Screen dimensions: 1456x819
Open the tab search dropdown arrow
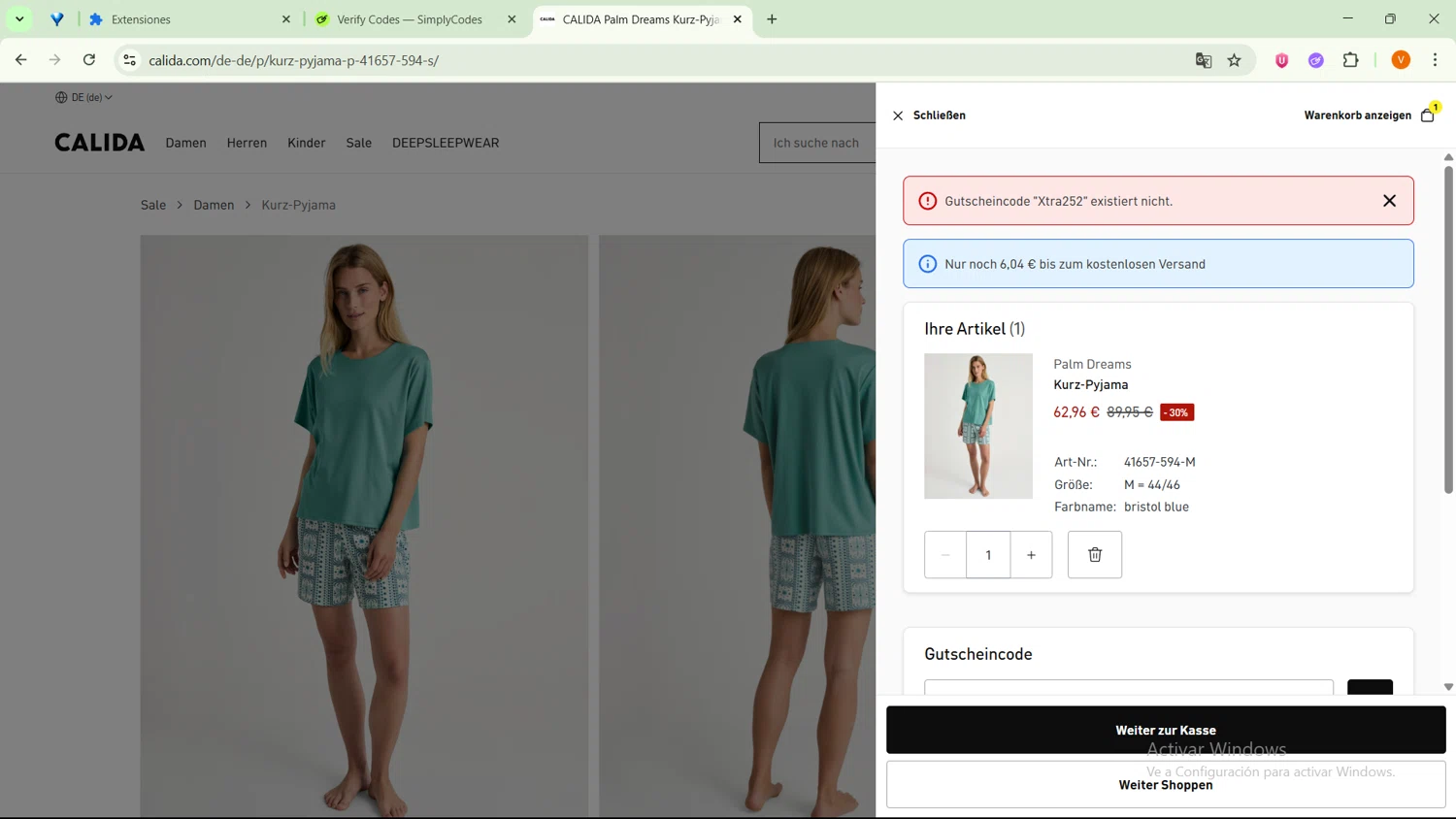(x=19, y=19)
